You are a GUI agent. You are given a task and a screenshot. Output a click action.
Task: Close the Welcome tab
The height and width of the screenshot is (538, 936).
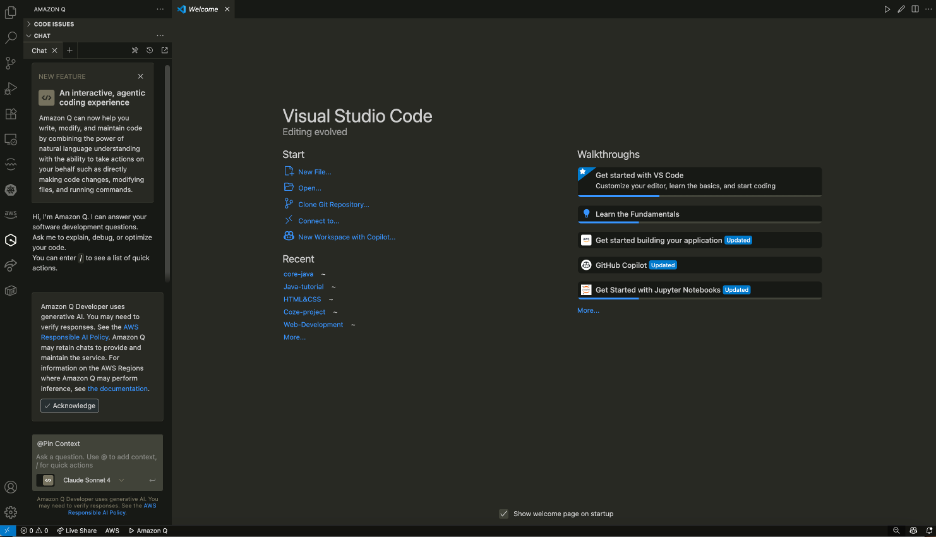227,9
